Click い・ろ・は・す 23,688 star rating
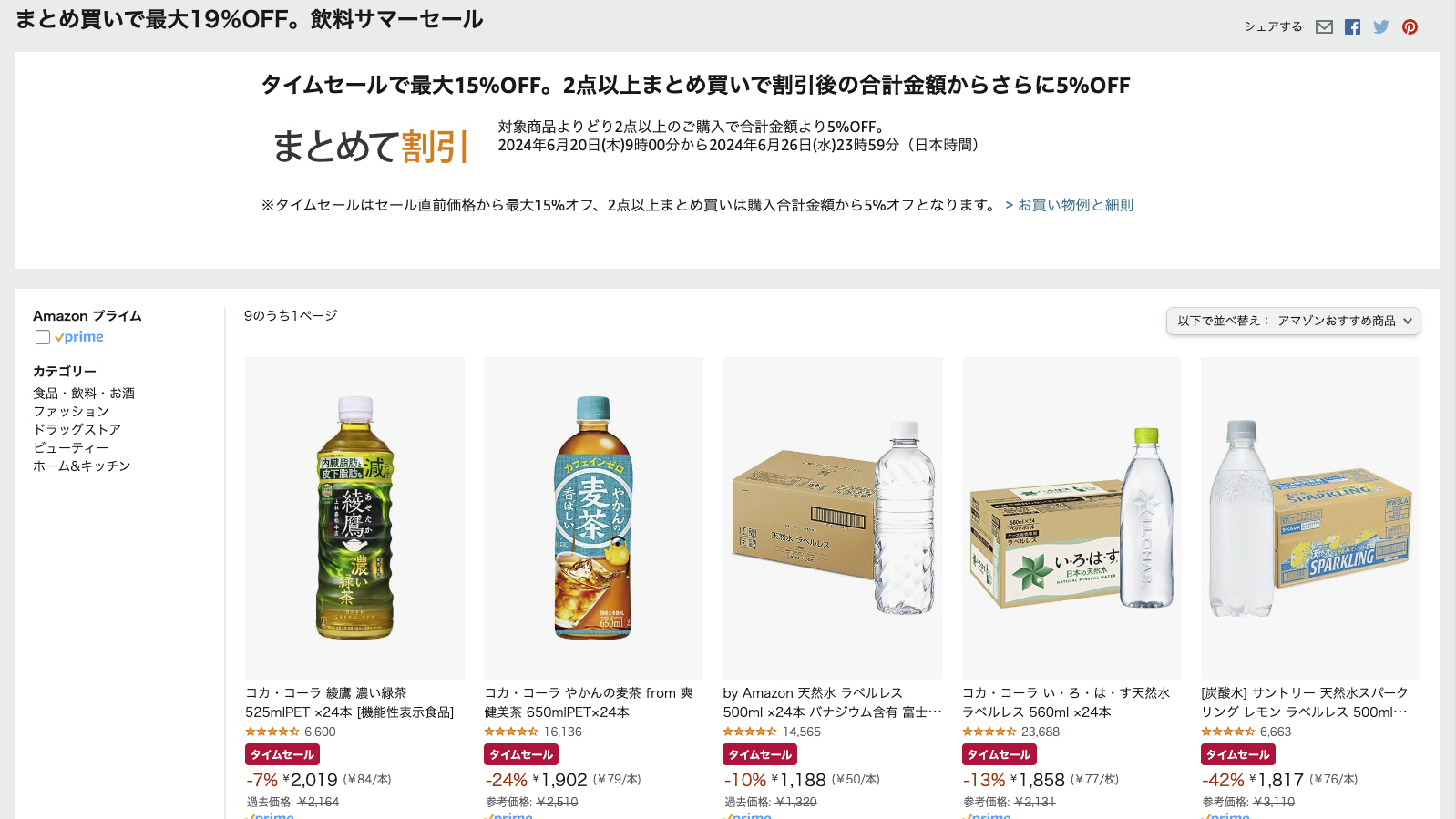The height and width of the screenshot is (819, 1456). coord(989,732)
